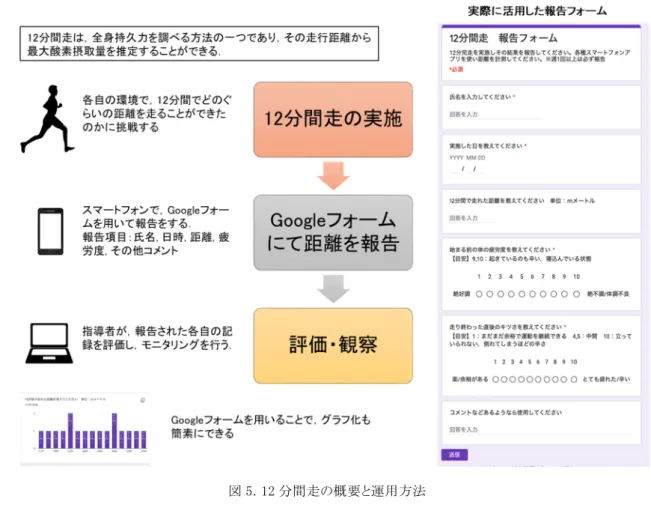Focus the name answer field under 氏名を入力してください

point(495,115)
